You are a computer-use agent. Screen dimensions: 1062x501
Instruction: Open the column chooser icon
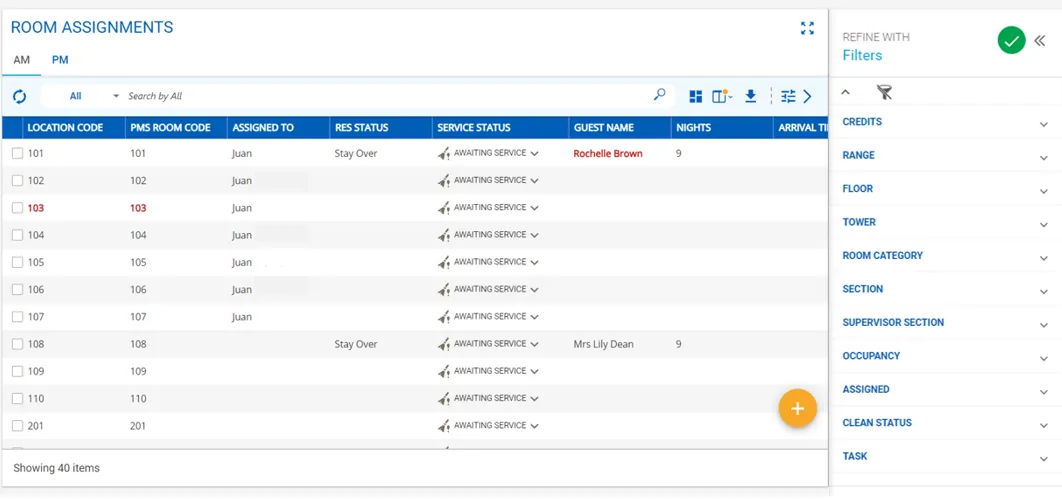click(x=721, y=97)
